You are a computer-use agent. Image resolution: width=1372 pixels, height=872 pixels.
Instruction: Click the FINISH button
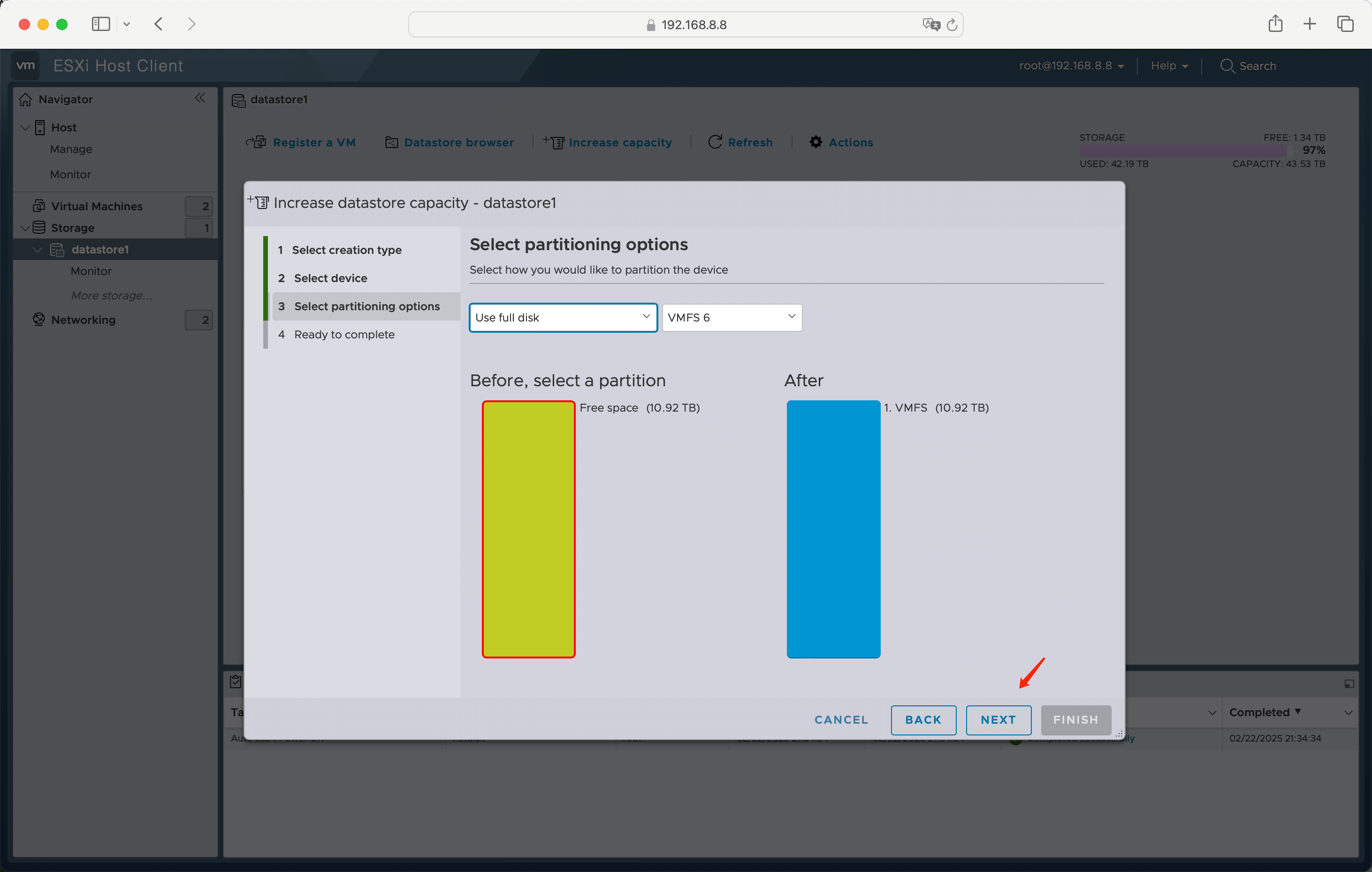pyautogui.click(x=1076, y=720)
